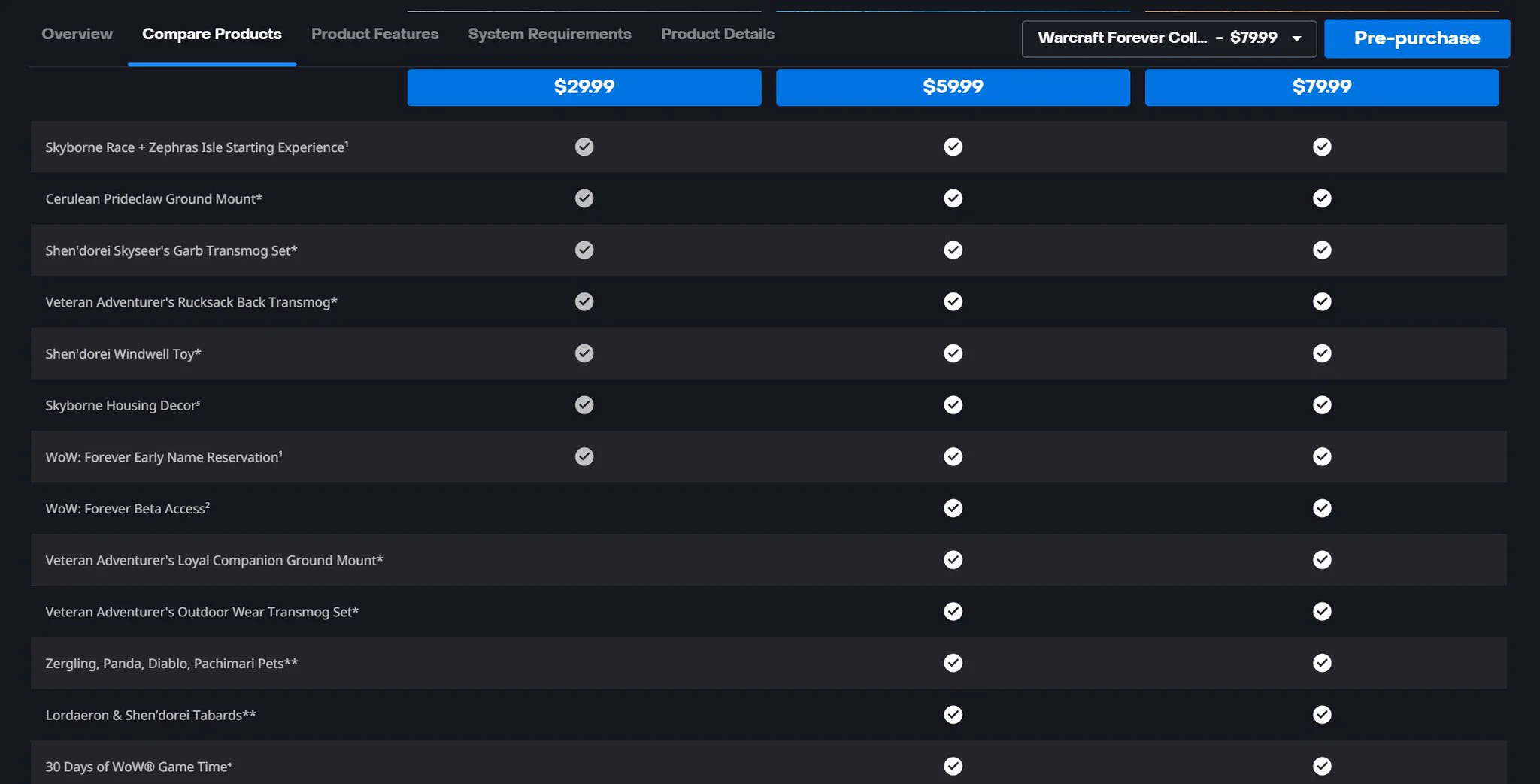Click "Zergling, Panda, Diablo, Pachimari Pets" label
Screen dimensions: 1540x784
[171, 664]
